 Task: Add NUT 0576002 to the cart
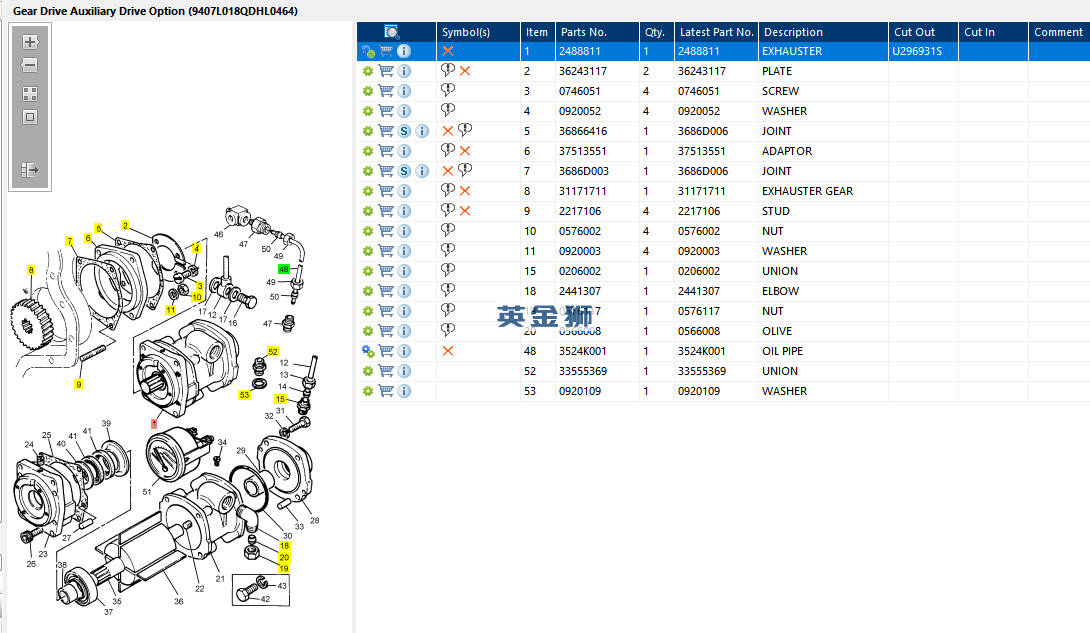(386, 231)
